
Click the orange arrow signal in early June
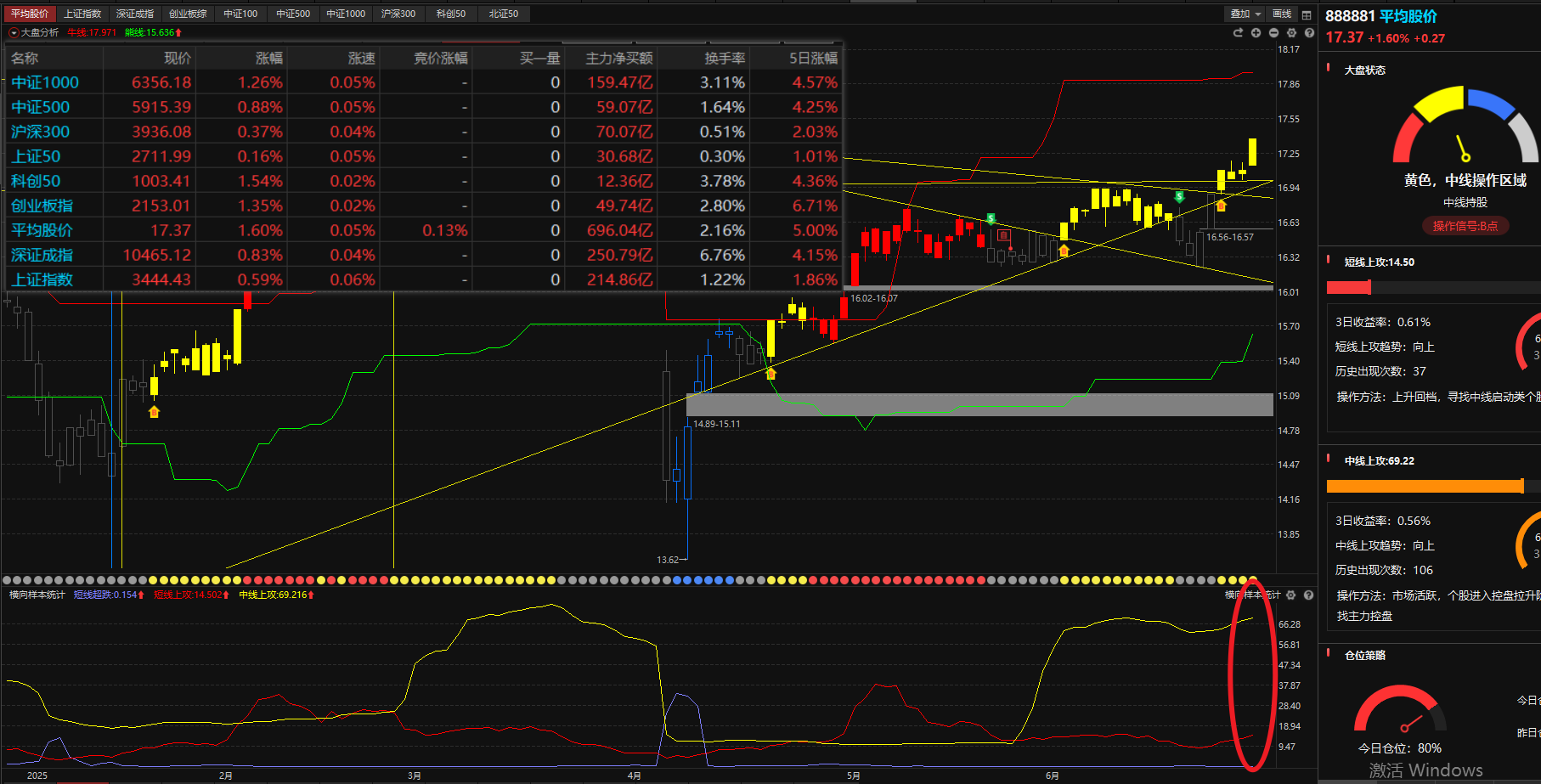pyautogui.click(x=1064, y=251)
